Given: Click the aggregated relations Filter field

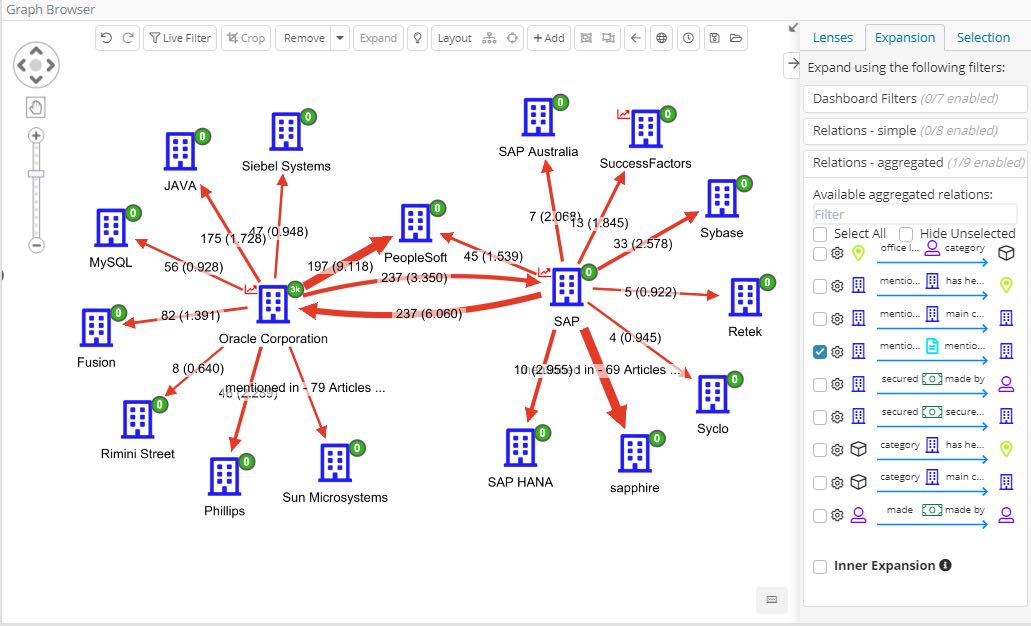Looking at the screenshot, I should pos(915,214).
